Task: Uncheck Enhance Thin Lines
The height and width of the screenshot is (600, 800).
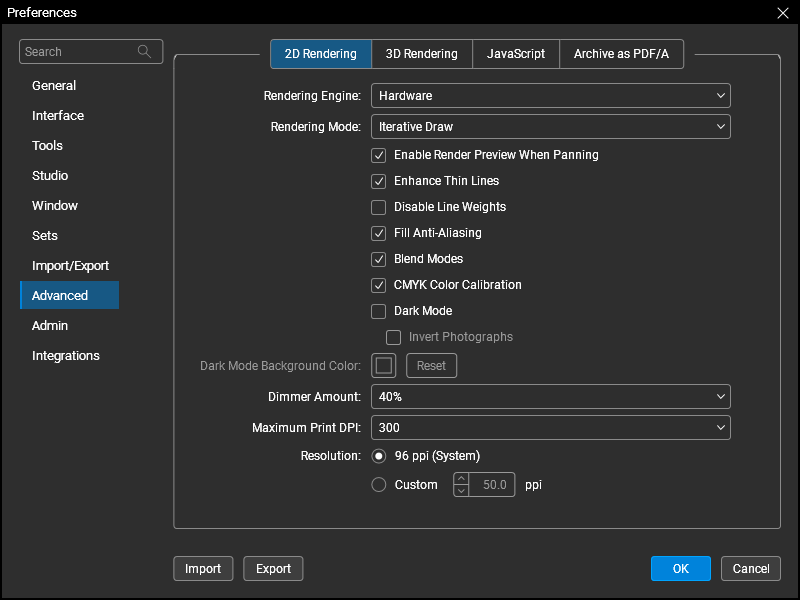Action: point(379,181)
